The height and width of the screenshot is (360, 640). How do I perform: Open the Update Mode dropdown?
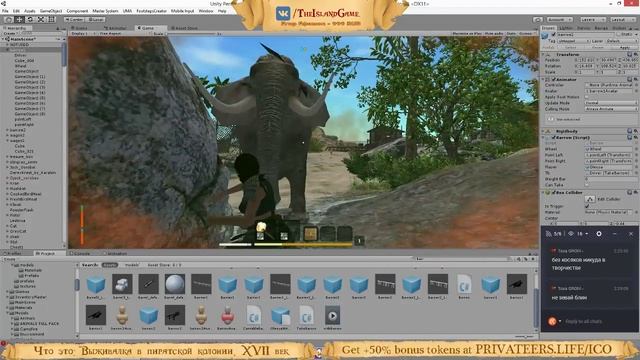point(611,103)
